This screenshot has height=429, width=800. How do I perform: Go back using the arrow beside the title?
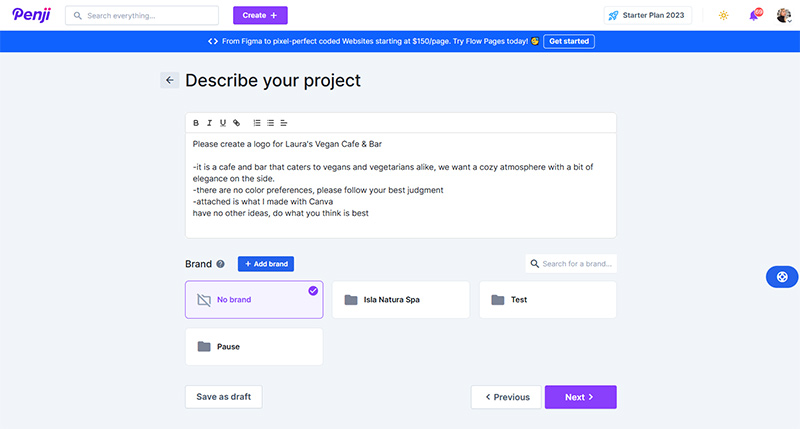(x=169, y=80)
